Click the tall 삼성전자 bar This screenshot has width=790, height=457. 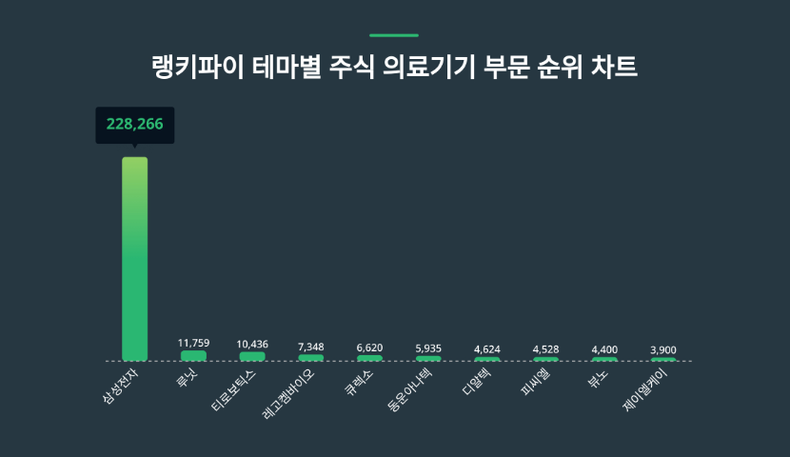pyautogui.click(x=135, y=259)
